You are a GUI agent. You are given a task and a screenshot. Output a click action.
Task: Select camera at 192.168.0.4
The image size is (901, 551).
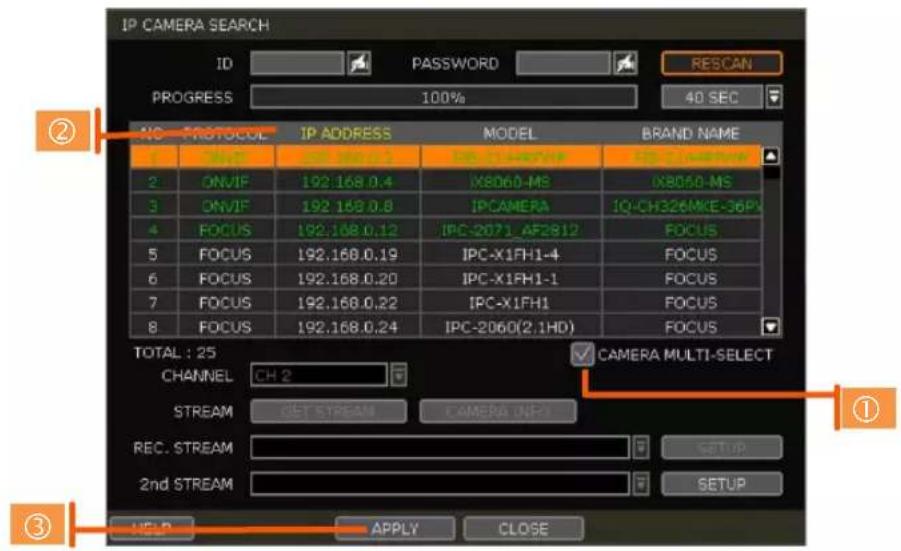click(446, 182)
